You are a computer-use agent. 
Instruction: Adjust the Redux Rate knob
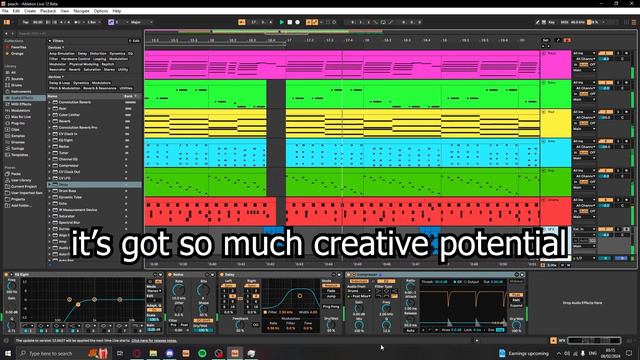tap(178, 290)
